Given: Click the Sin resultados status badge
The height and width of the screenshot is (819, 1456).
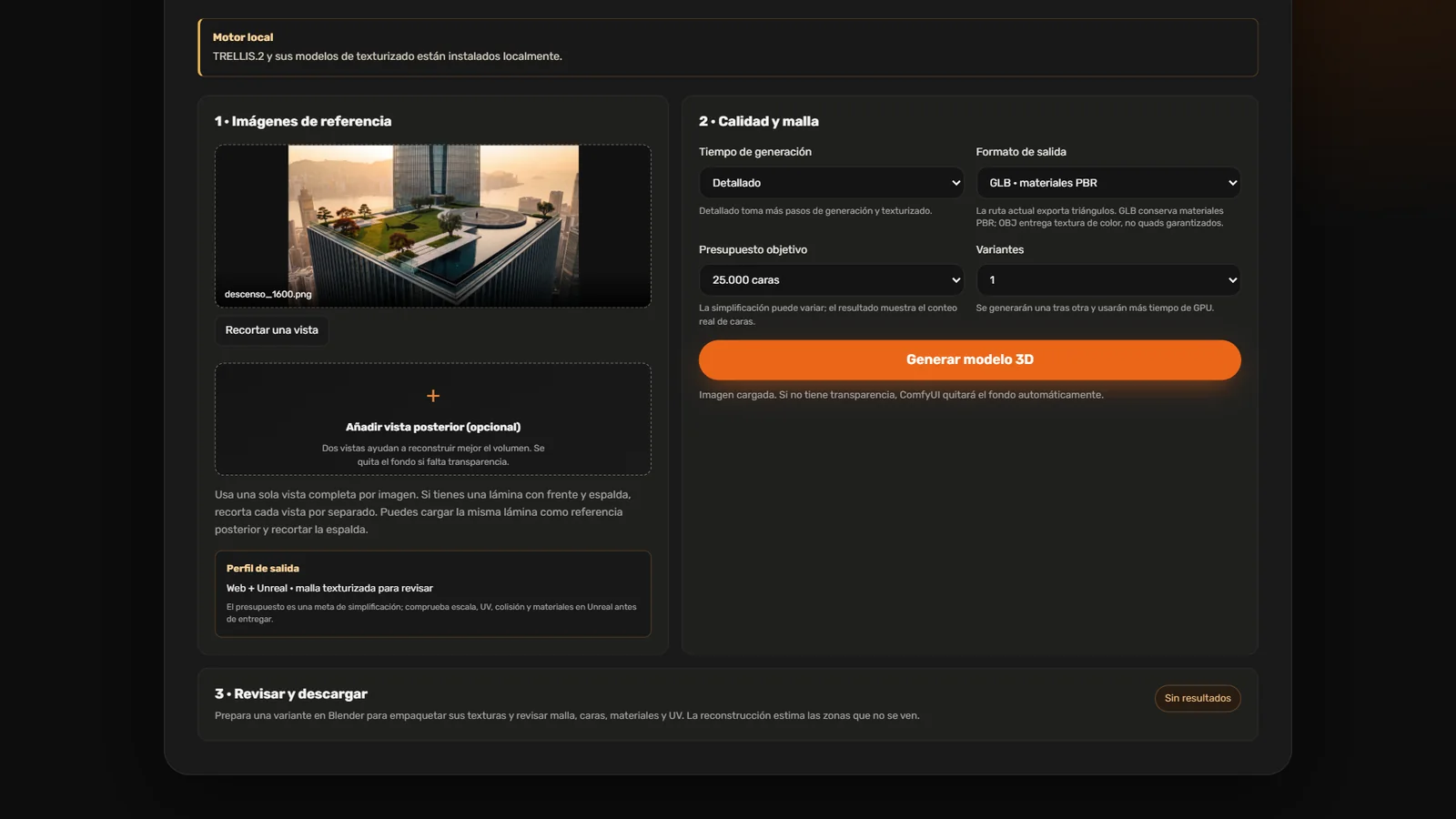Looking at the screenshot, I should [1198, 699].
